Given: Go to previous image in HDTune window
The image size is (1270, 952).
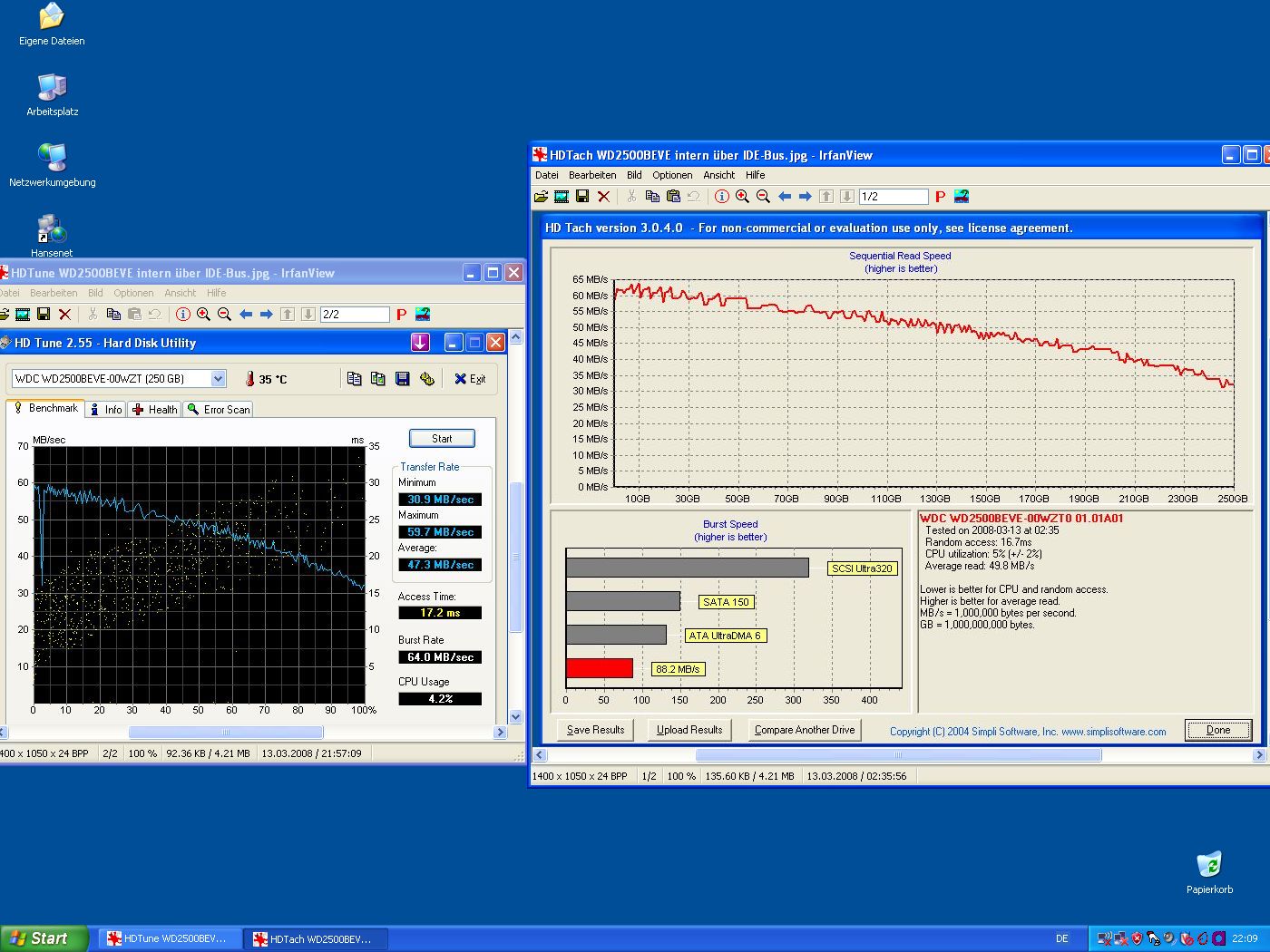Looking at the screenshot, I should point(246,315).
